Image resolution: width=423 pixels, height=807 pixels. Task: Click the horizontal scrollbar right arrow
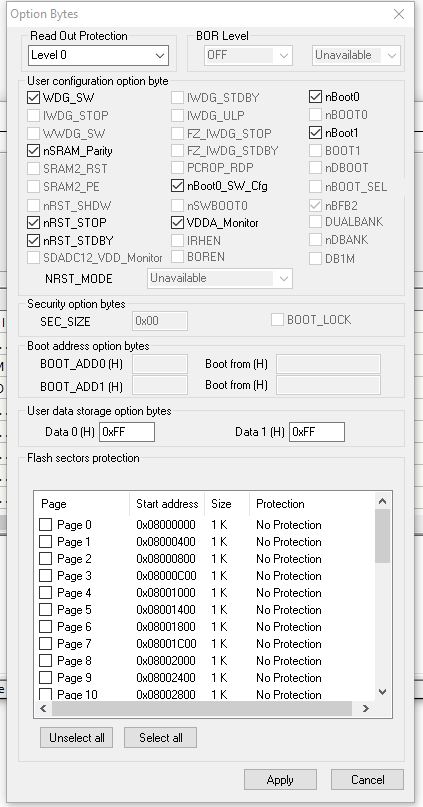(x=366, y=709)
